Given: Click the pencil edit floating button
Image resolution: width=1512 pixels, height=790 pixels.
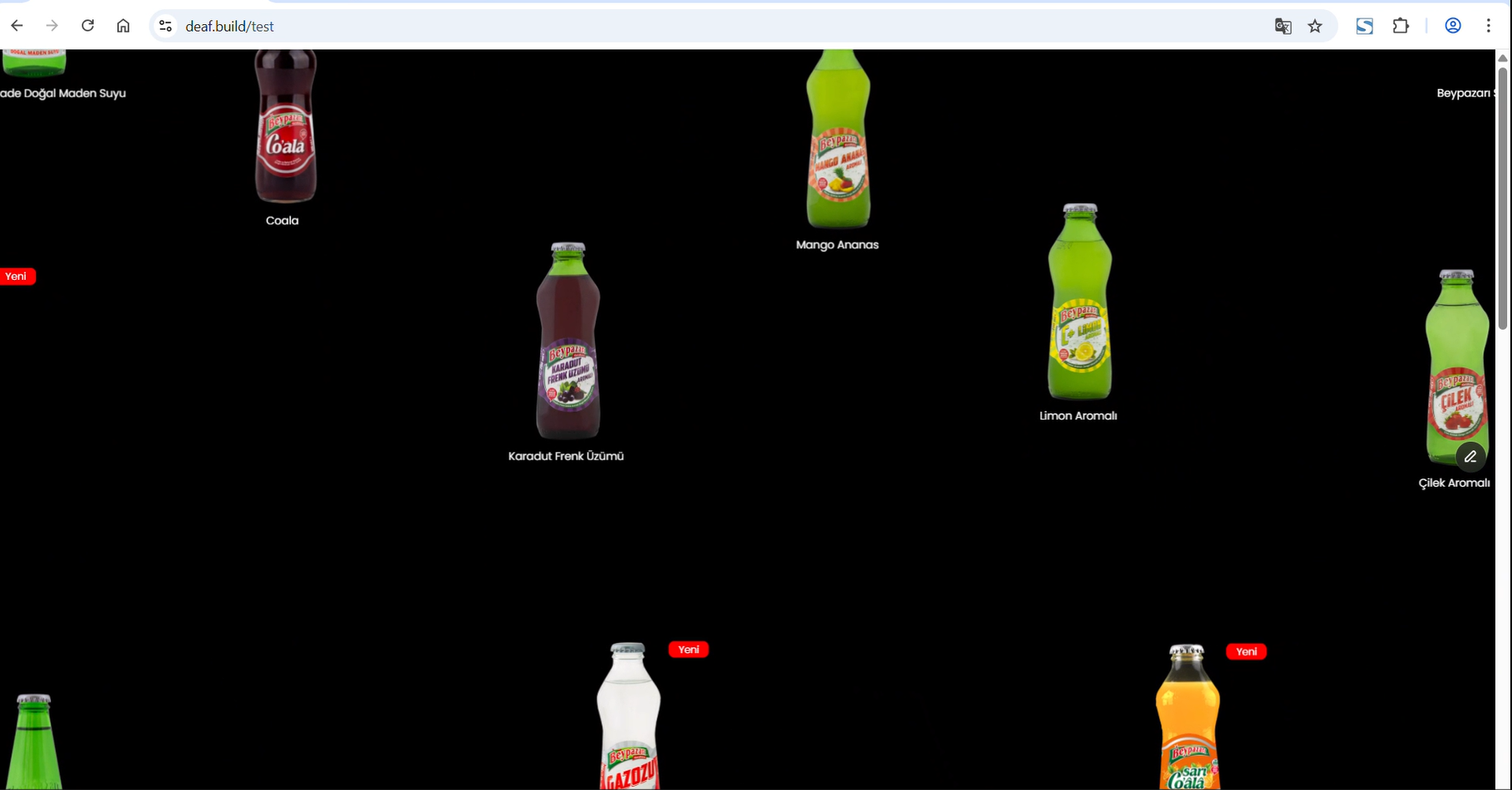Looking at the screenshot, I should pos(1470,456).
